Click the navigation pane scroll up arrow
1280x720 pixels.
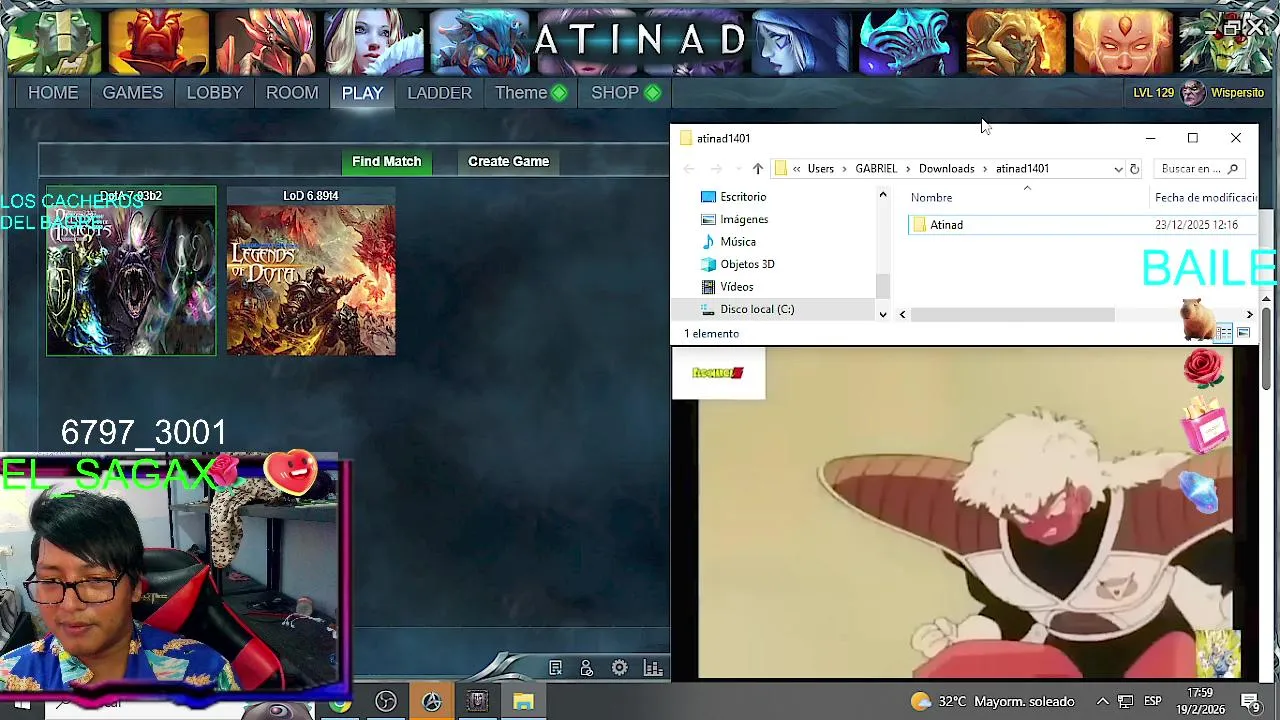tap(883, 195)
